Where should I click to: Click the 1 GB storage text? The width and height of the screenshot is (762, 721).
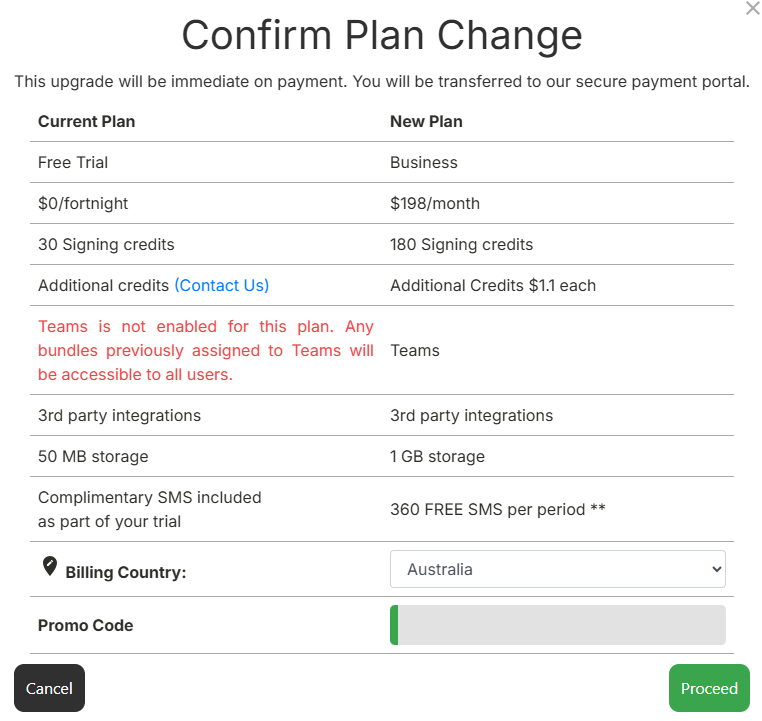click(x=437, y=456)
